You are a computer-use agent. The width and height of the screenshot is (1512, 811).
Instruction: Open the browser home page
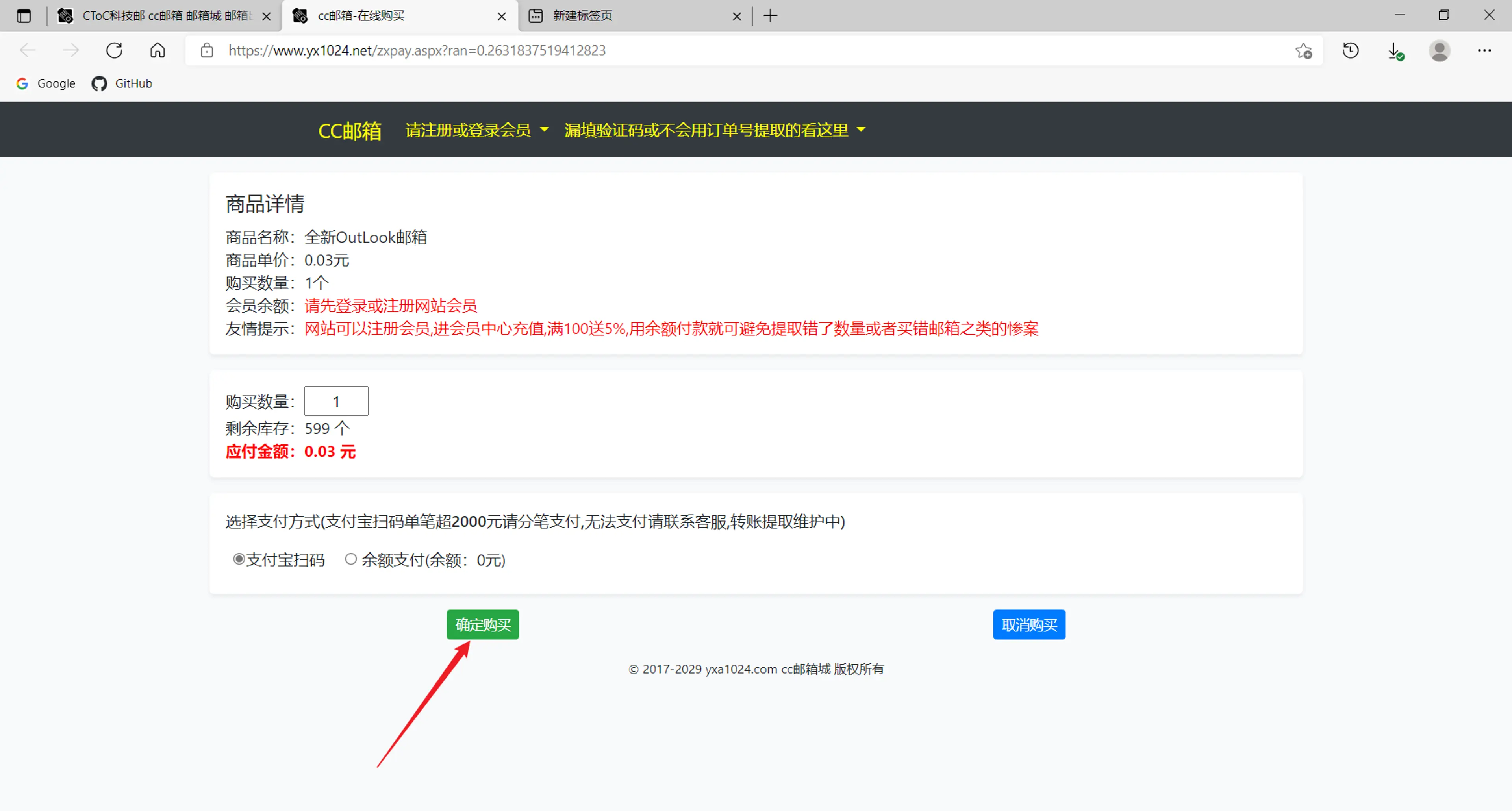(157, 50)
